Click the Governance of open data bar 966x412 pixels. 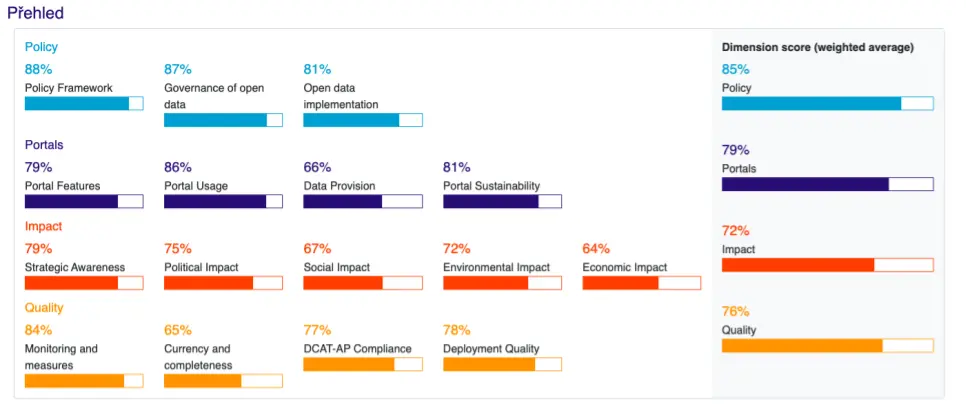click(223, 120)
